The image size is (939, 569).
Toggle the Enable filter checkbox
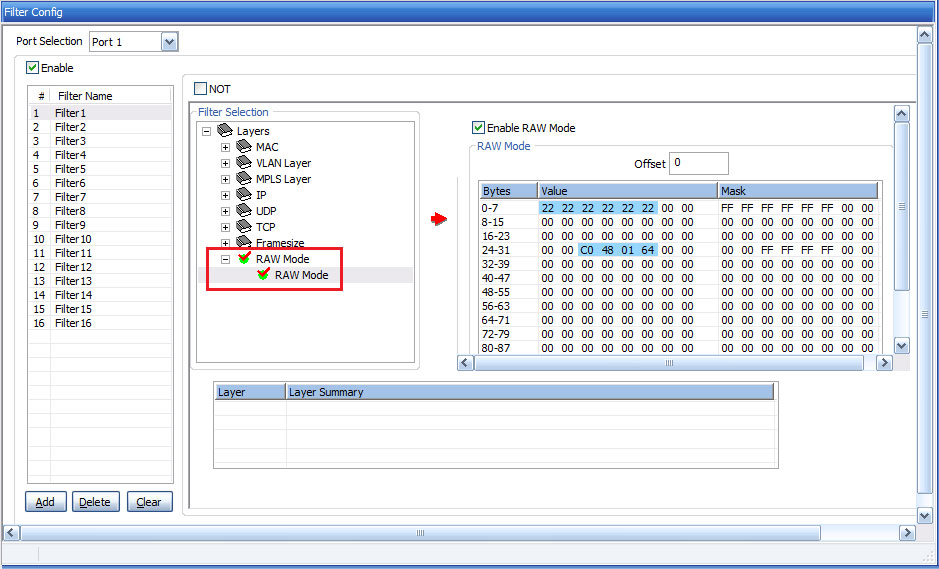[x=32, y=68]
